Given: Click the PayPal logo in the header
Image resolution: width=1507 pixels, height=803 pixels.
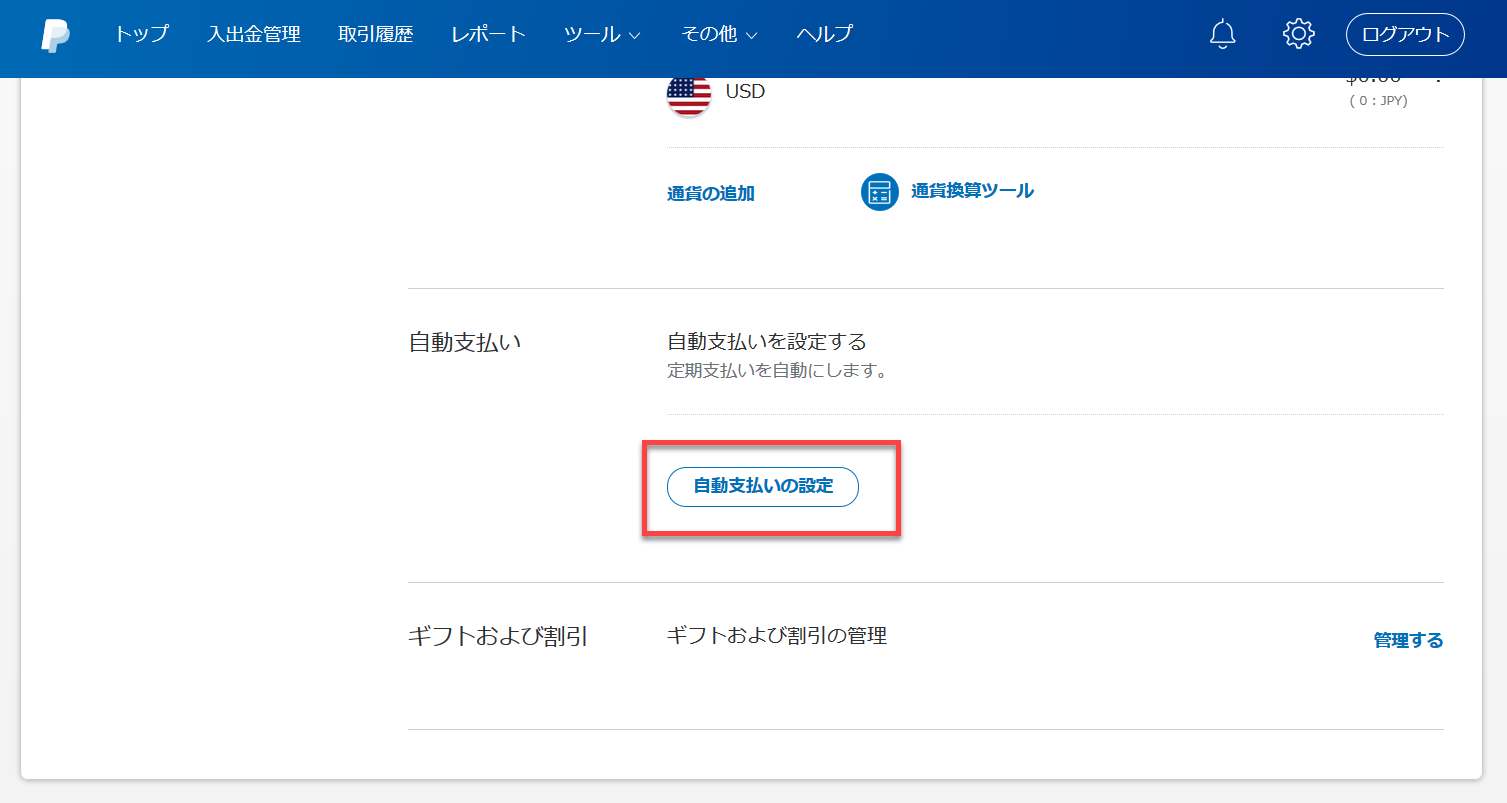Looking at the screenshot, I should click(x=55, y=35).
